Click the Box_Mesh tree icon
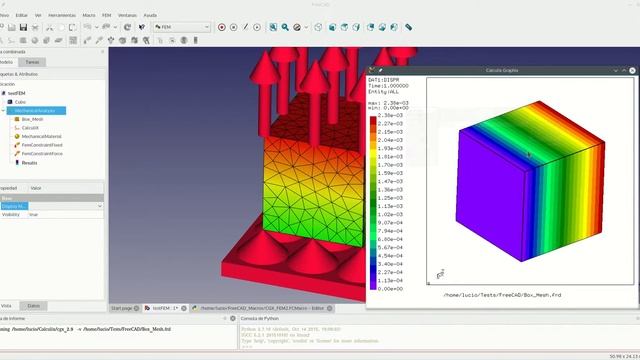Viewport: 640px width, 360px height. pos(17,119)
